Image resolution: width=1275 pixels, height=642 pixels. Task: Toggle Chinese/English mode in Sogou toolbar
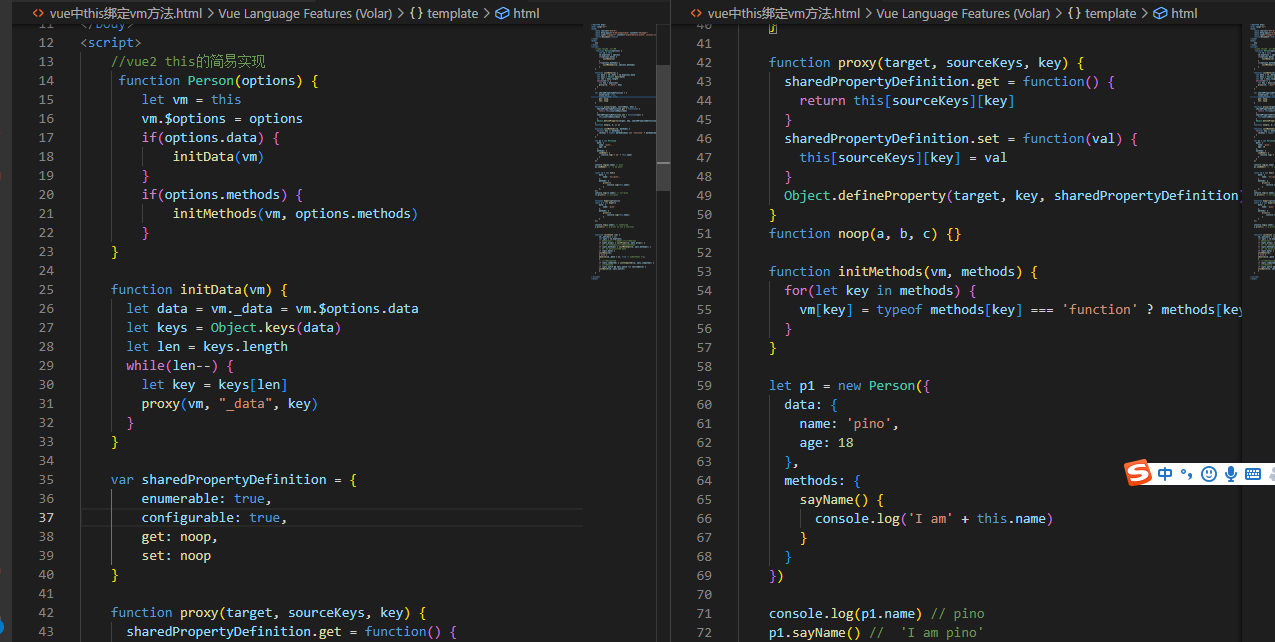coord(1165,474)
